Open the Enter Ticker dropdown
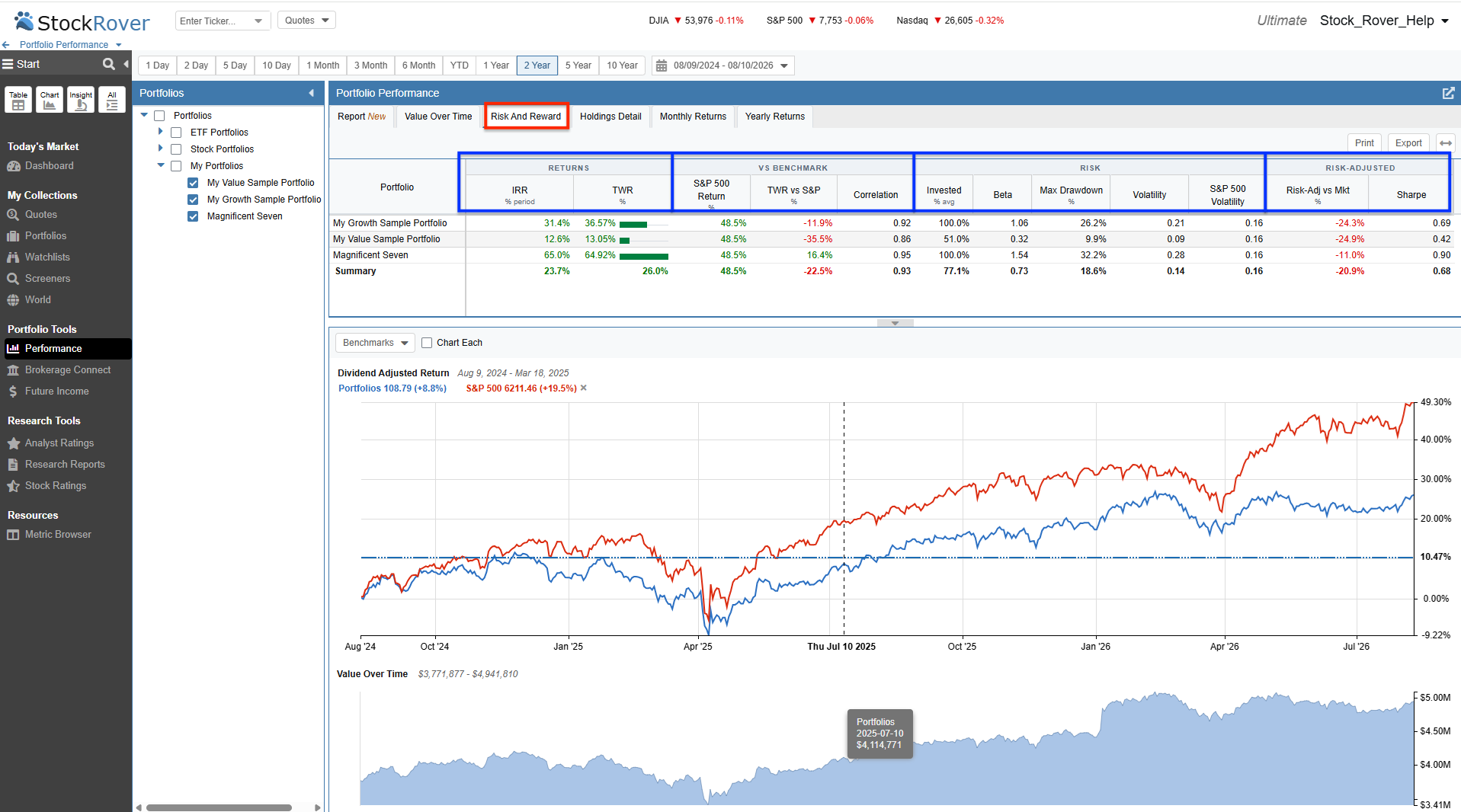 [259, 21]
